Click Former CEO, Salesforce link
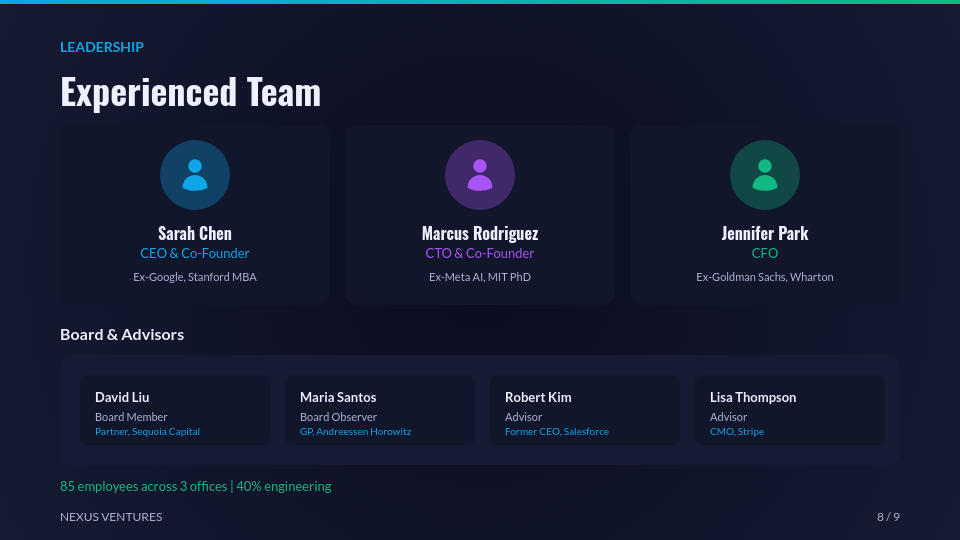Image resolution: width=960 pixels, height=540 pixels. (x=556, y=432)
